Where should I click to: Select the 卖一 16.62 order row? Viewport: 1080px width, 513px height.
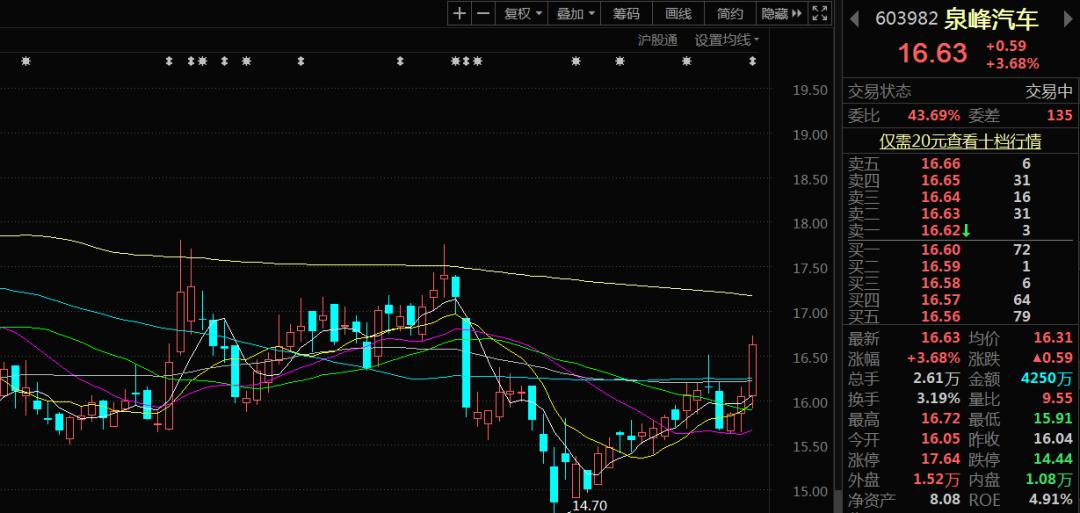click(x=940, y=231)
